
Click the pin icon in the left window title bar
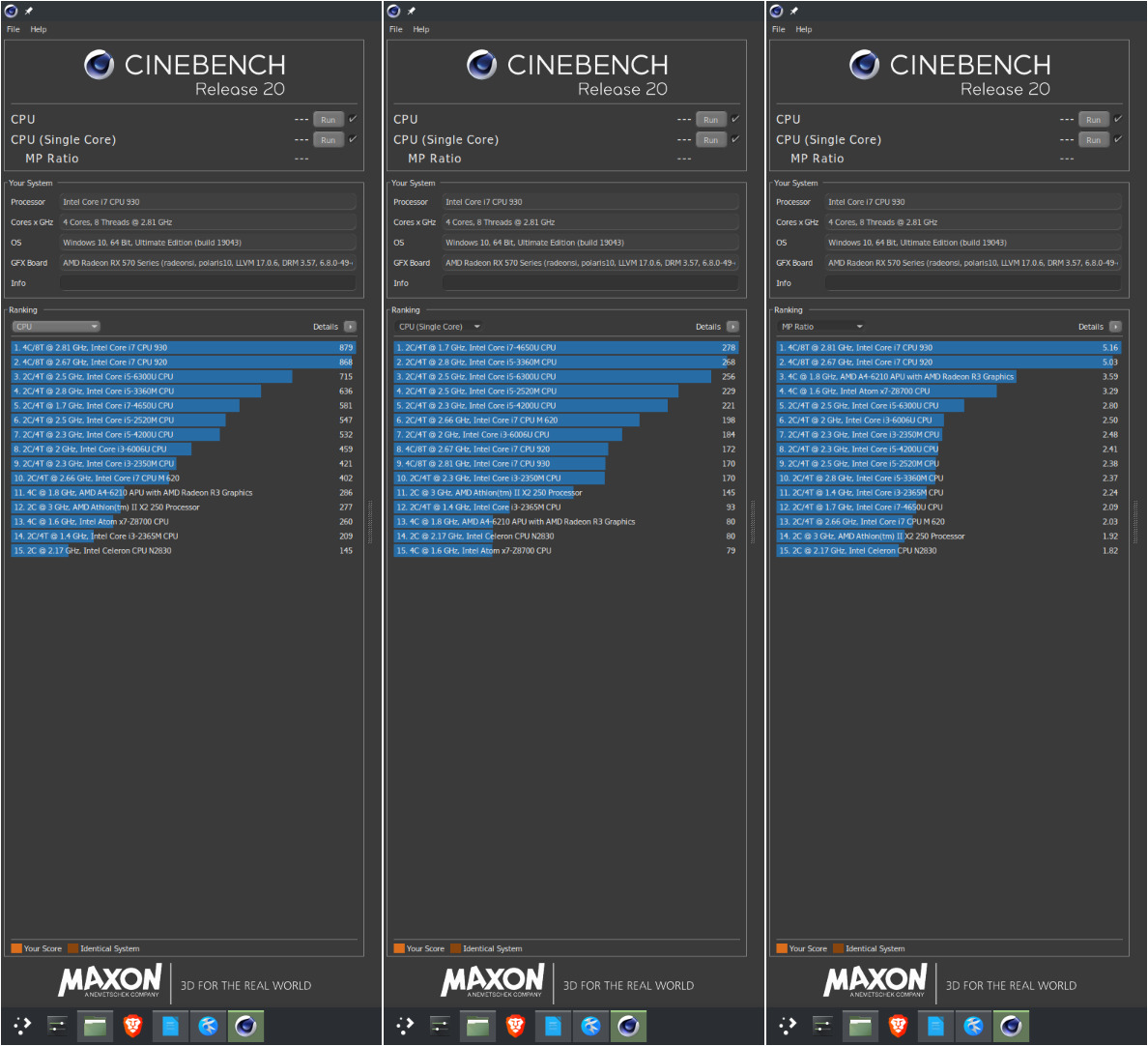tap(29, 11)
